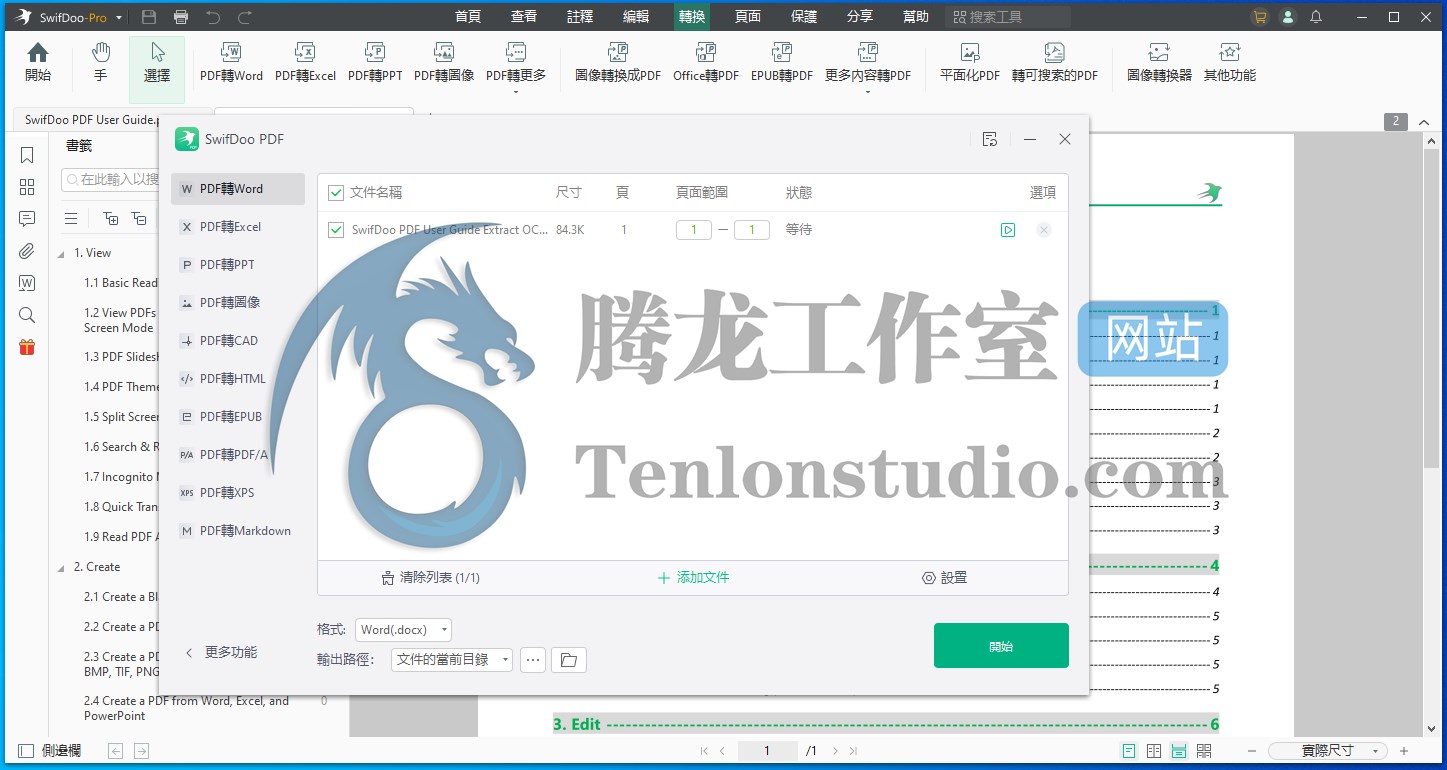Click the Office轉PDF ribbon icon
Image resolution: width=1447 pixels, height=770 pixels.
point(706,62)
